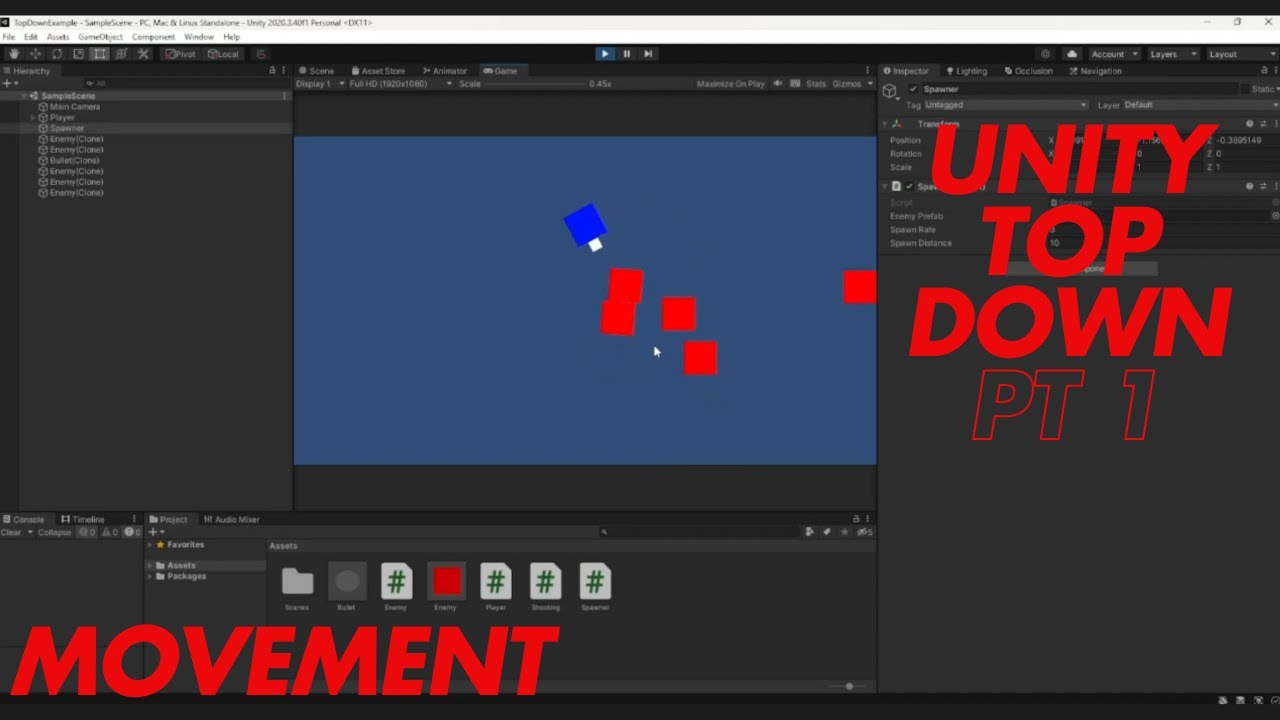Select the red Enemy prefab asset
Viewport: 1280px width, 720px height.
(446, 582)
